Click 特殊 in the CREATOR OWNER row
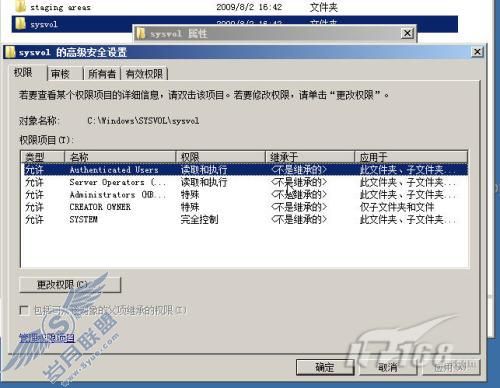Viewport: 500px width, 388px height. pos(190,207)
